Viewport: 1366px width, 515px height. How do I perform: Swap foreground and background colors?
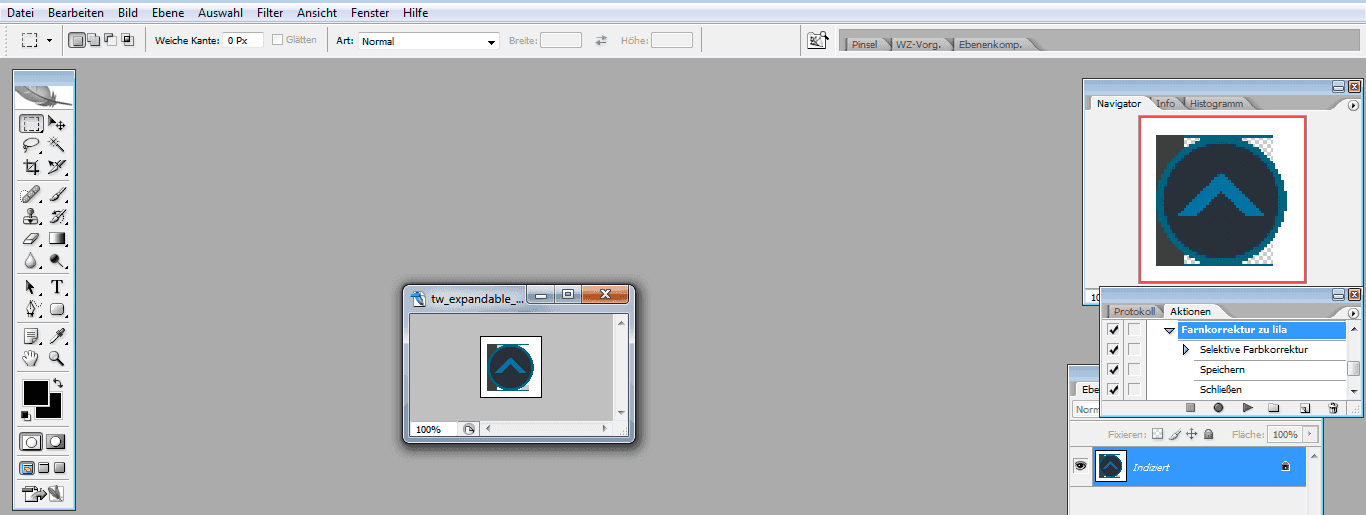58,383
